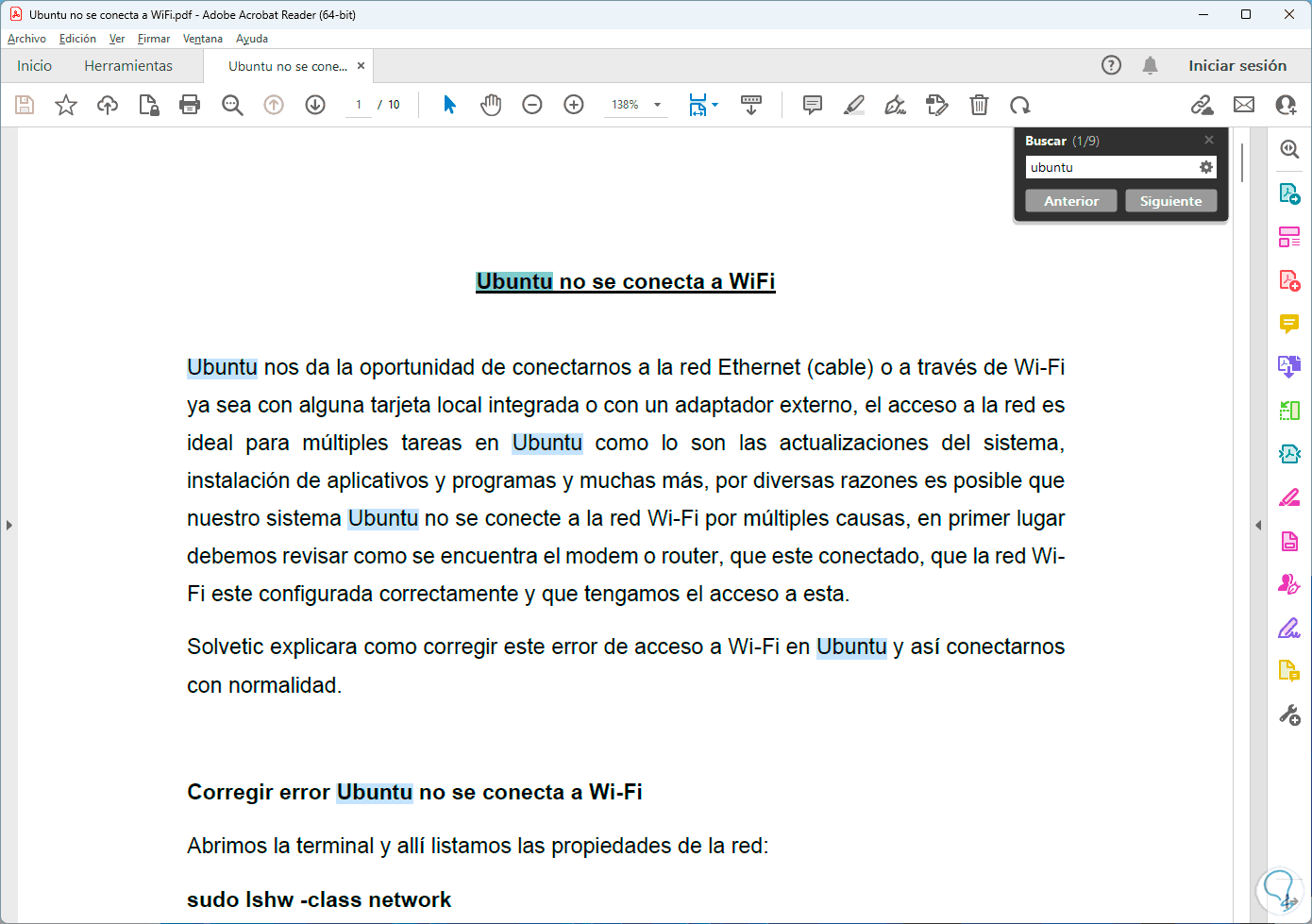The height and width of the screenshot is (924, 1312).
Task: Open the Compress PDF sidebar tool
Action: (x=1289, y=454)
